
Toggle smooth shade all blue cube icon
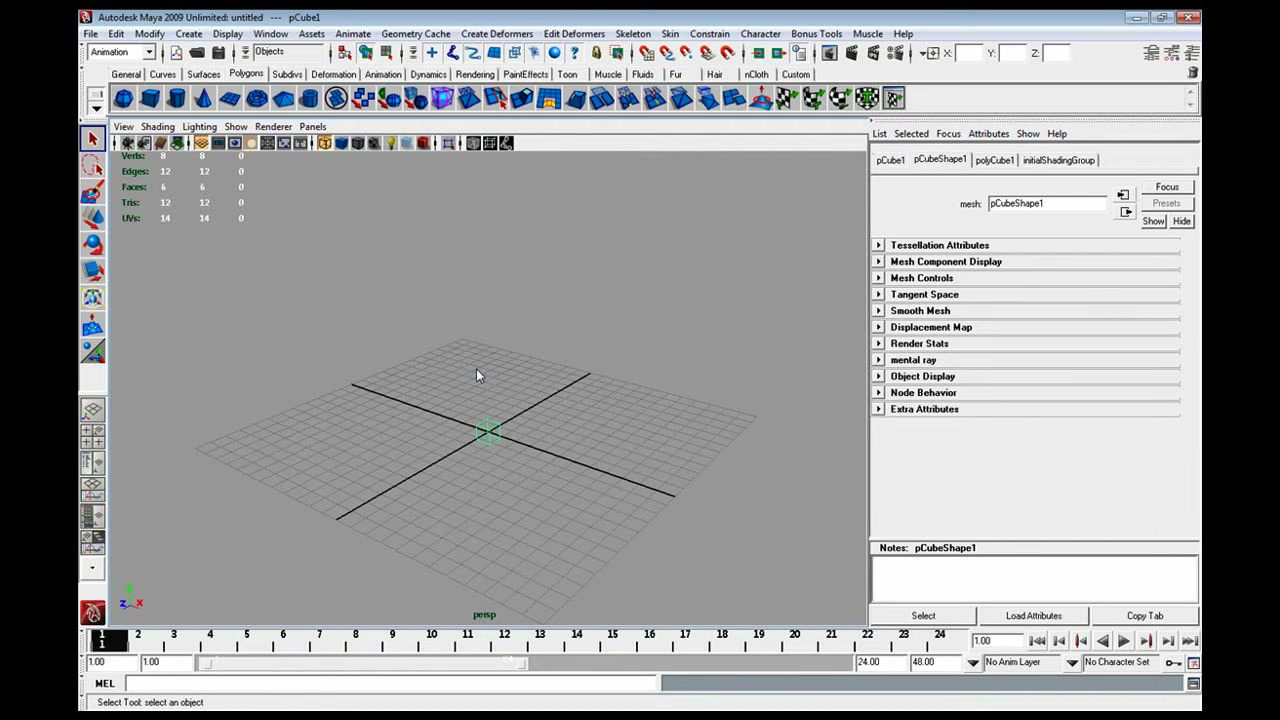point(341,143)
